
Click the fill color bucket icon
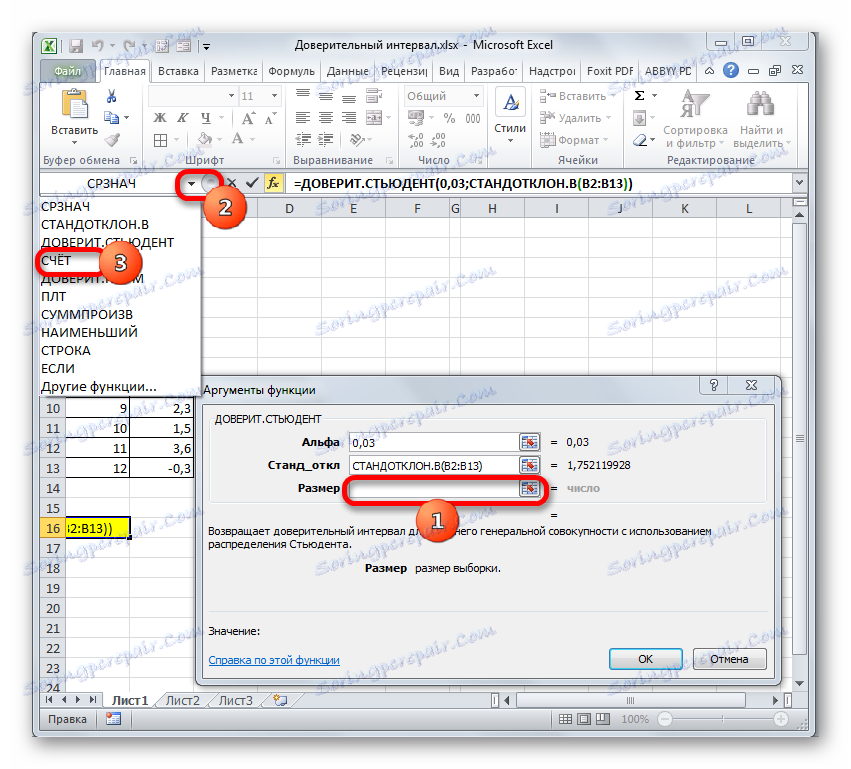[x=205, y=139]
